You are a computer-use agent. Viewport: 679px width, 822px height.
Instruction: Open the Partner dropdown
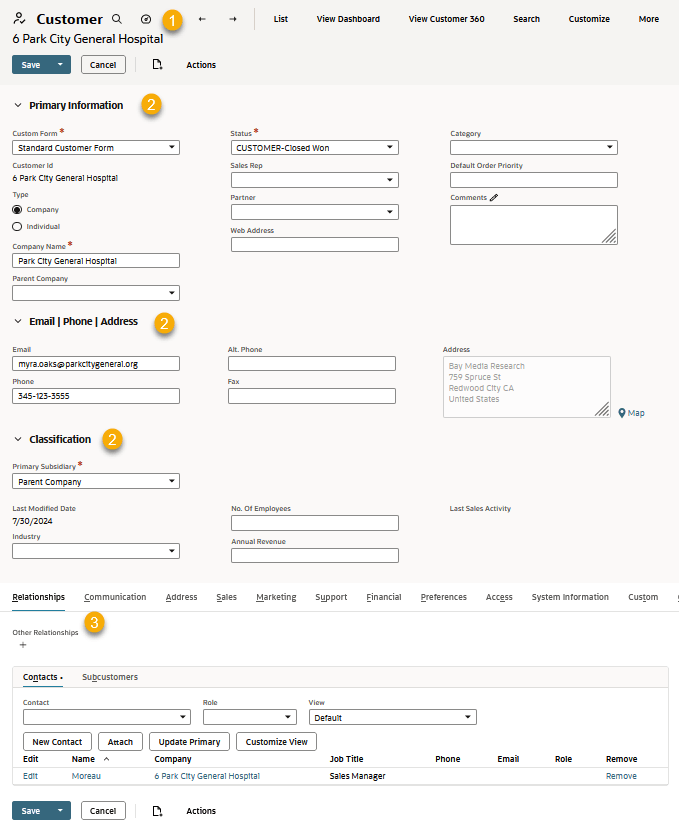(315, 212)
